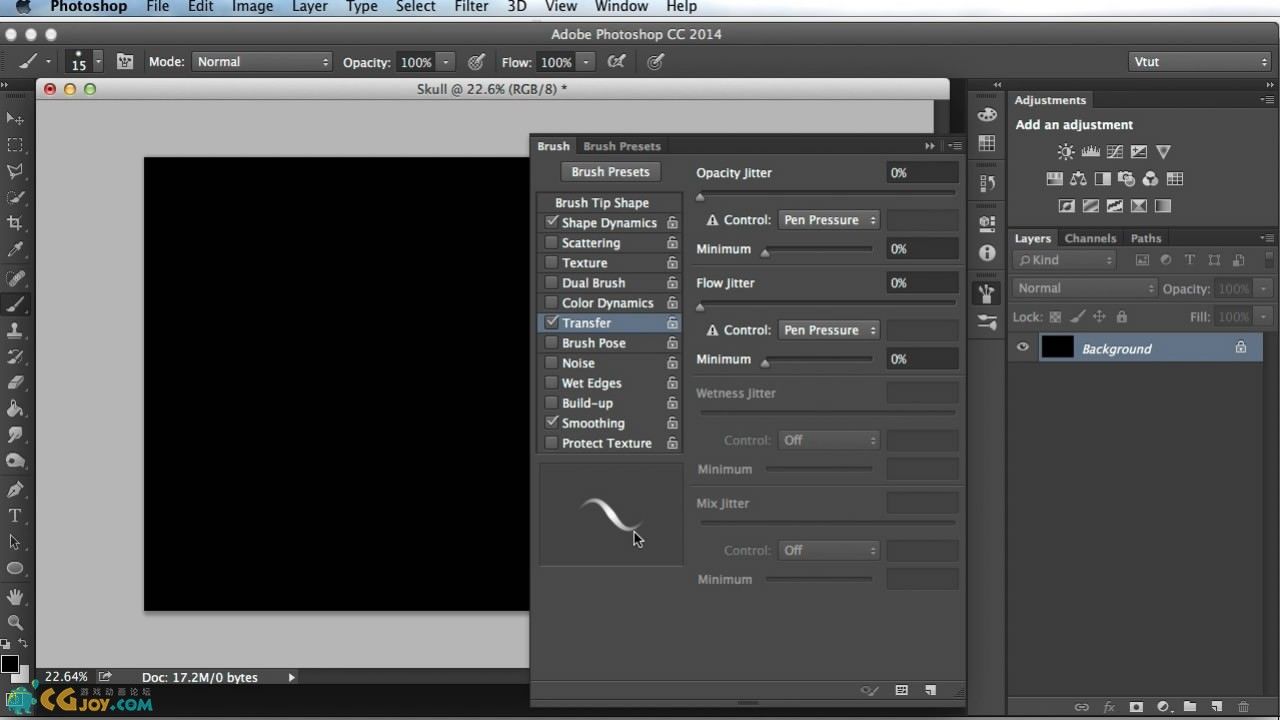This screenshot has height=720, width=1280.
Task: Select the Eyedropper tool
Action: pyautogui.click(x=15, y=249)
